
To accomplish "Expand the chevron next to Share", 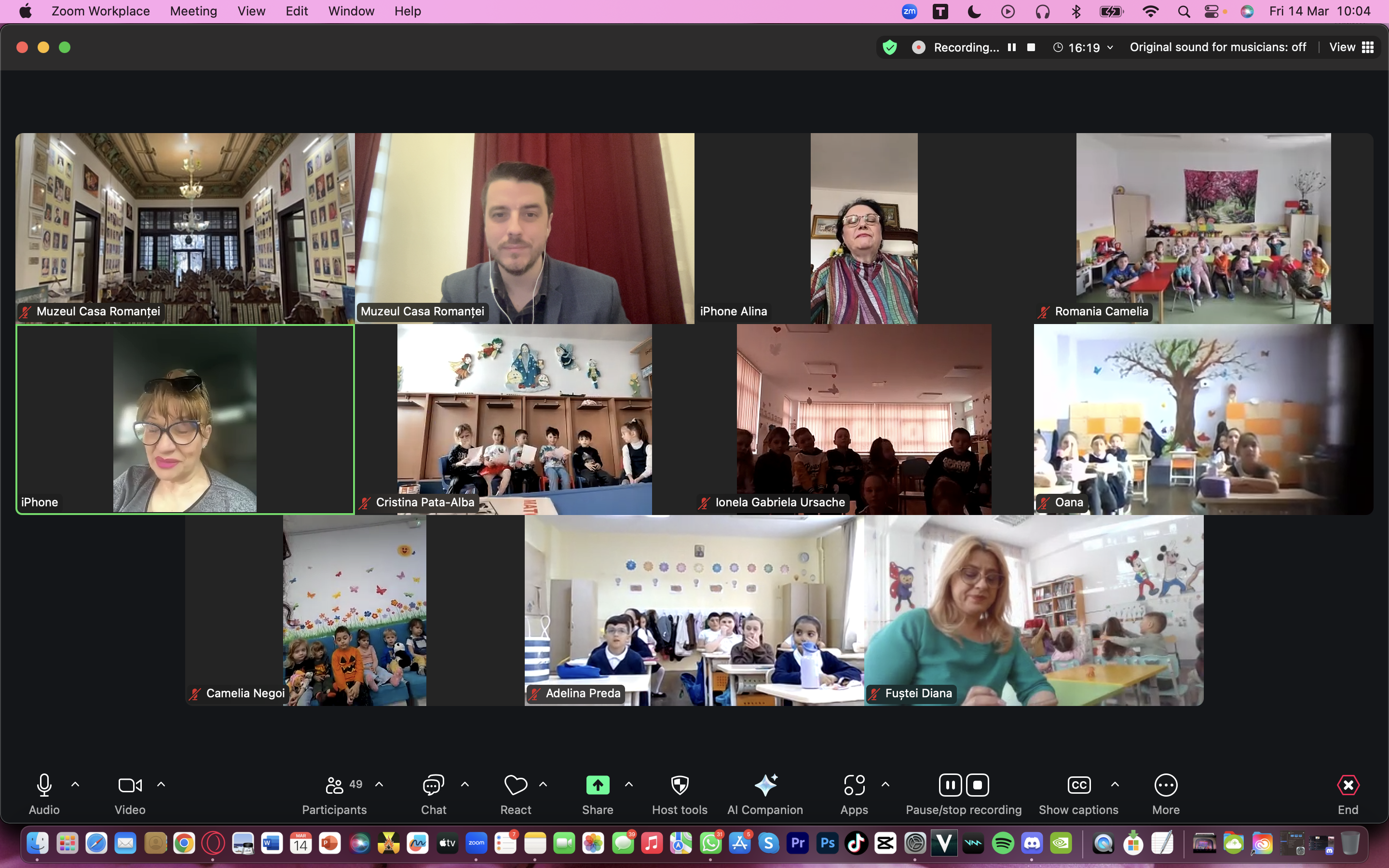I will (x=629, y=784).
